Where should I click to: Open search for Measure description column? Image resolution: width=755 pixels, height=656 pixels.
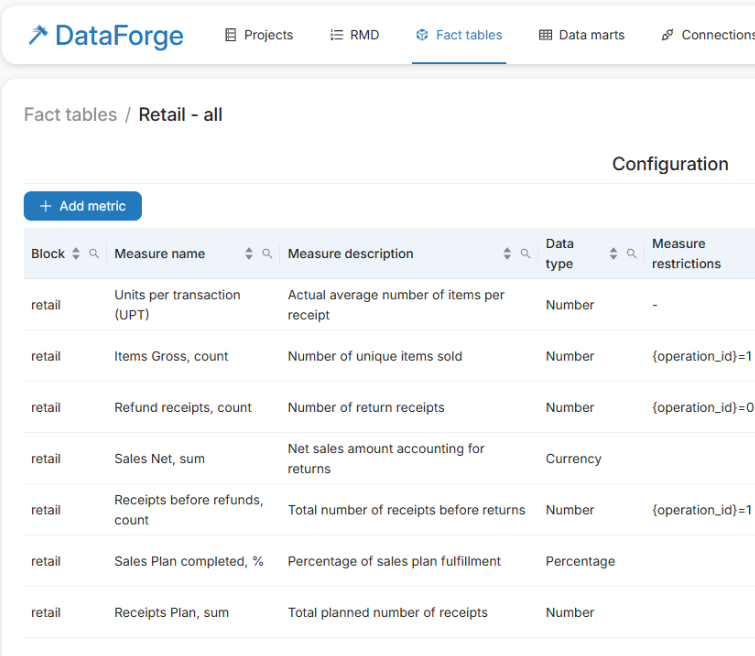(525, 254)
